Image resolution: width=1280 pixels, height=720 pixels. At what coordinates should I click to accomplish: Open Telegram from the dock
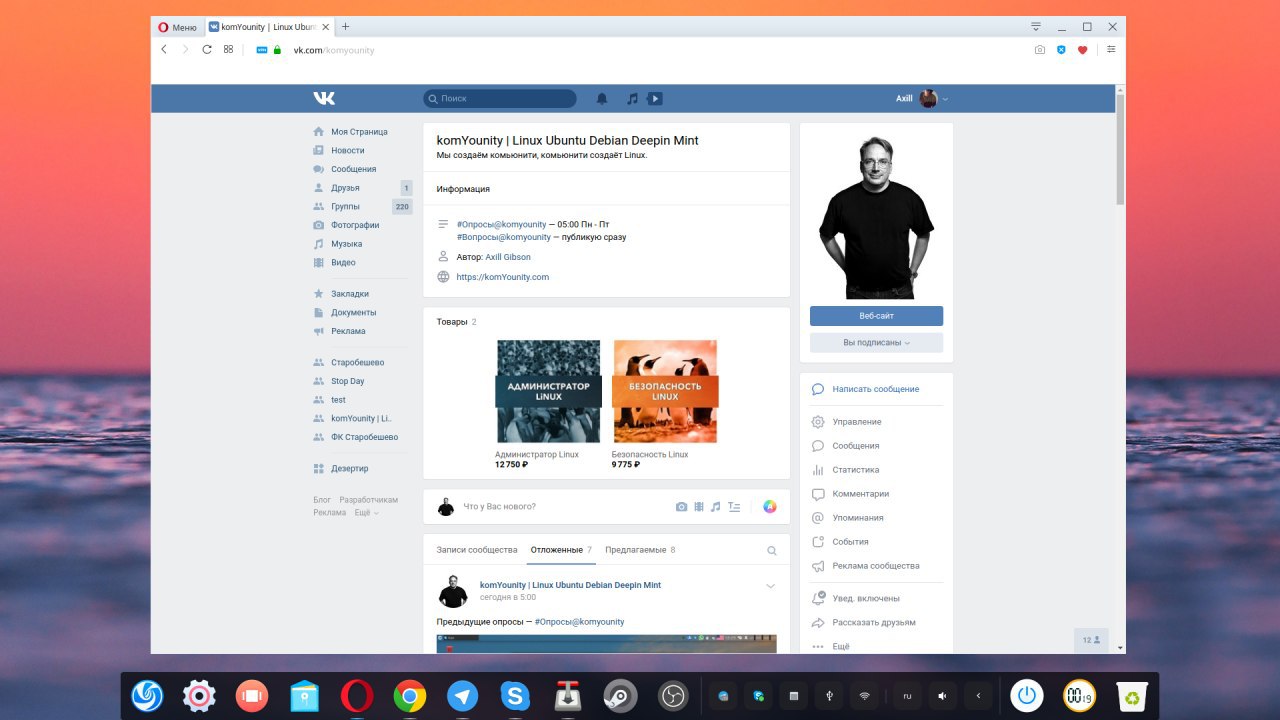[462, 696]
